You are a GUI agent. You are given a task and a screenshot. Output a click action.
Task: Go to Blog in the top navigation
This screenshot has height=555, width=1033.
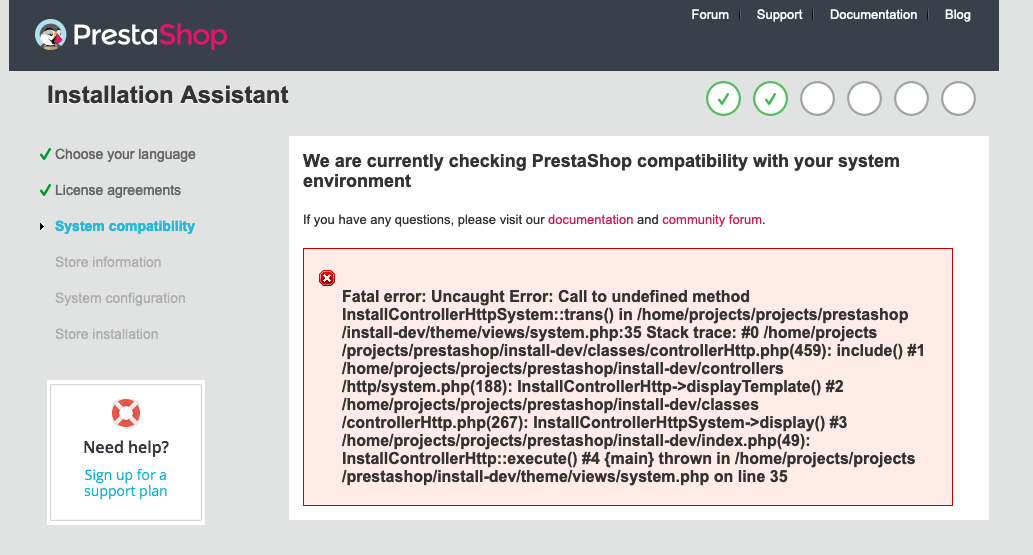[957, 15]
